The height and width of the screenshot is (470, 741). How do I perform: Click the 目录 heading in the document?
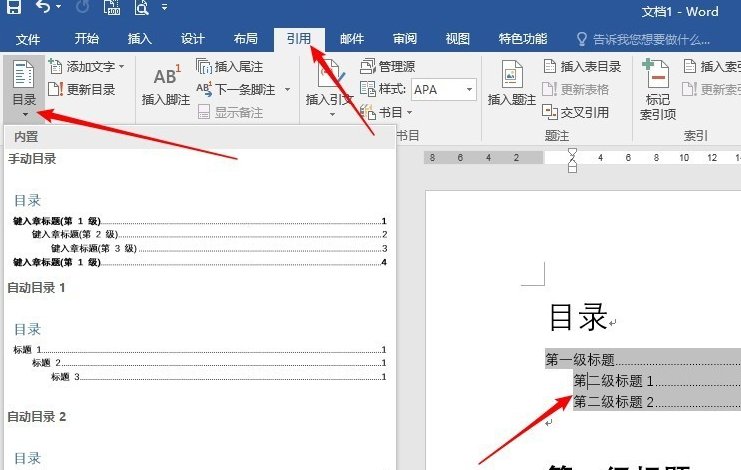[578, 317]
